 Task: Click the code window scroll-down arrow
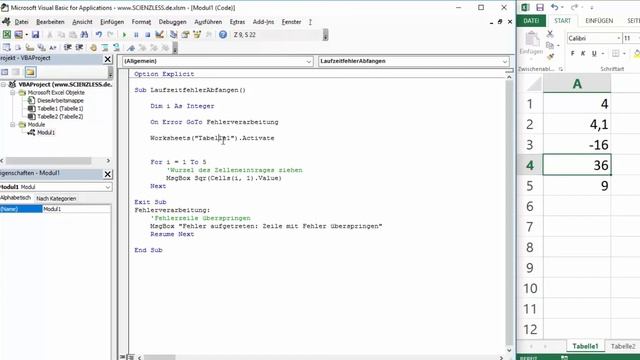tap(509, 350)
